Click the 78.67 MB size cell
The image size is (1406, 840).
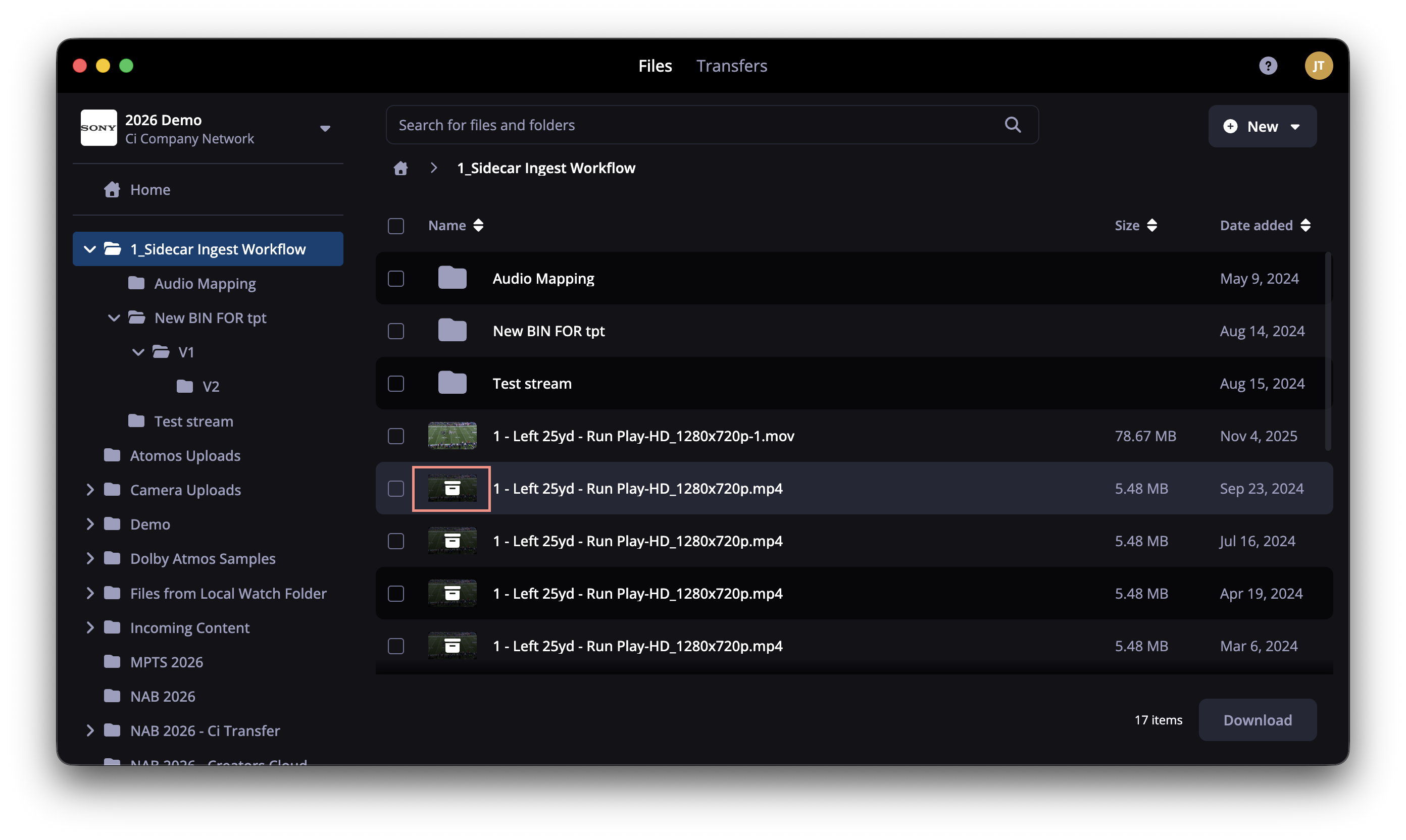(x=1145, y=436)
